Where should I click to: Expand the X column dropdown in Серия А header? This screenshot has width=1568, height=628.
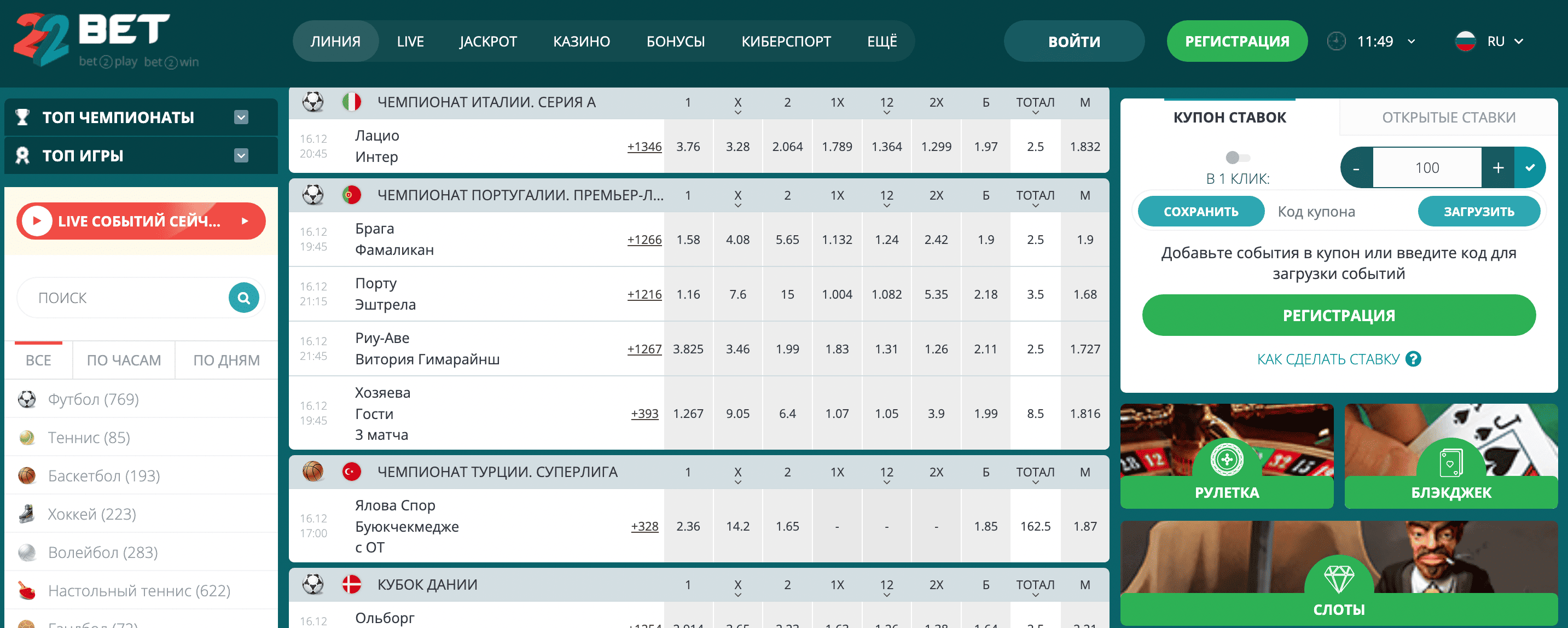click(737, 113)
